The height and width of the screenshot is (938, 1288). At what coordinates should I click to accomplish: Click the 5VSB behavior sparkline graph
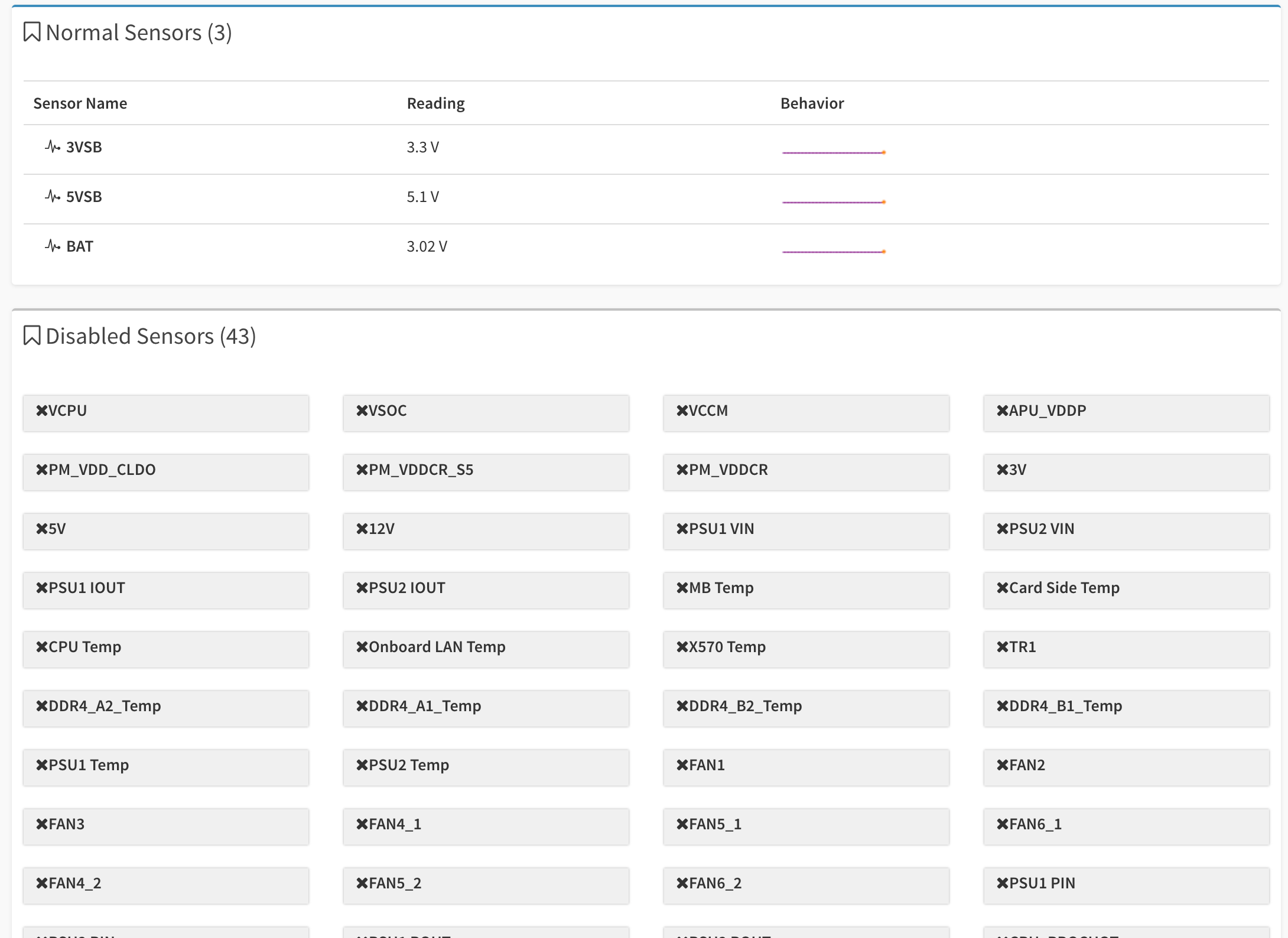(833, 202)
